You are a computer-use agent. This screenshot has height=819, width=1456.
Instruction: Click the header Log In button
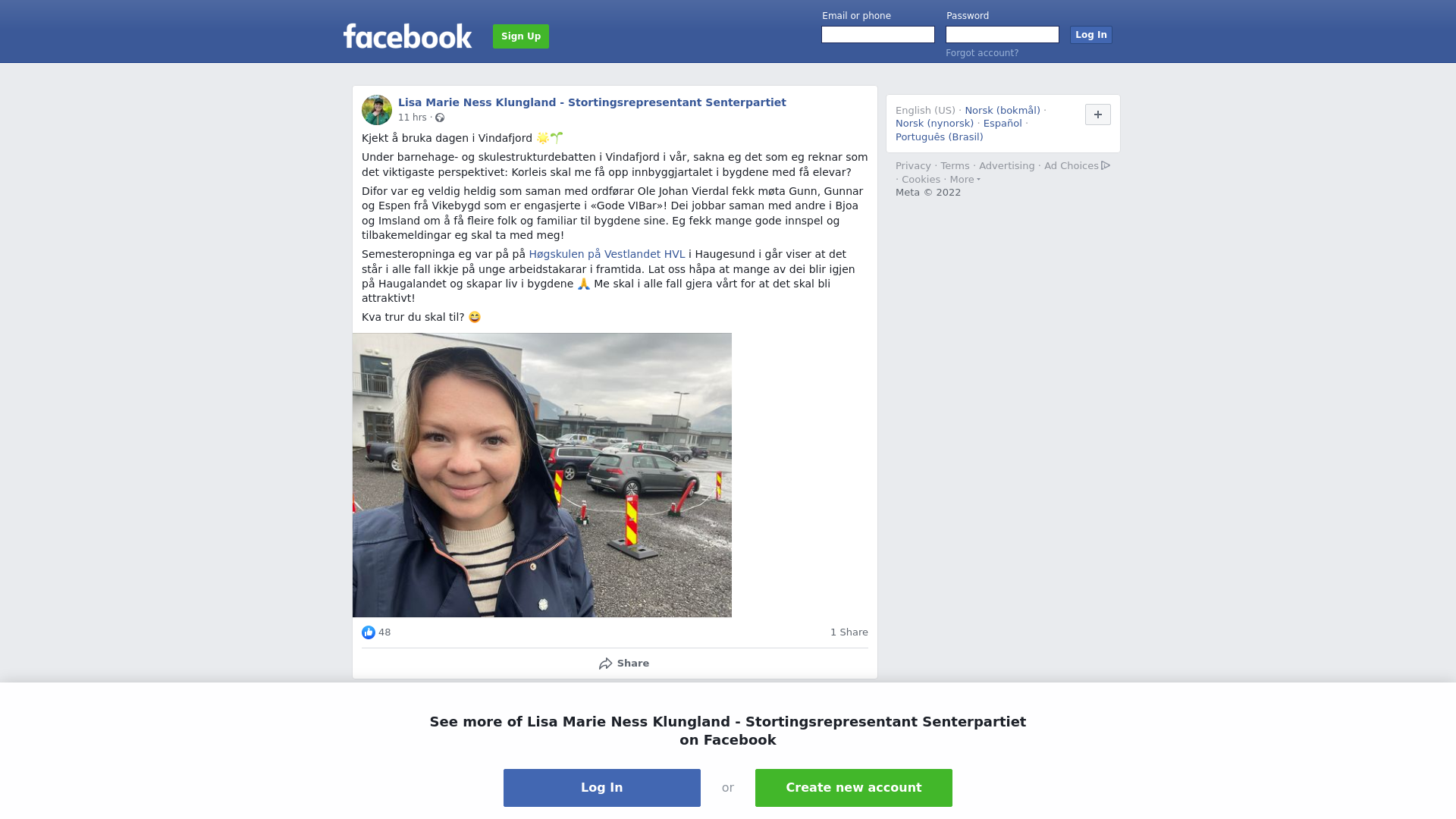click(x=1091, y=35)
